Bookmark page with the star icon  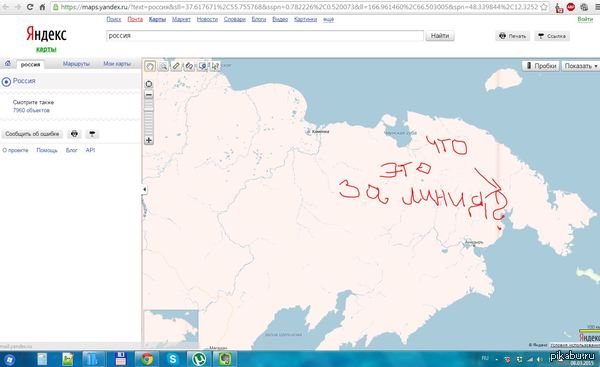click(544, 7)
